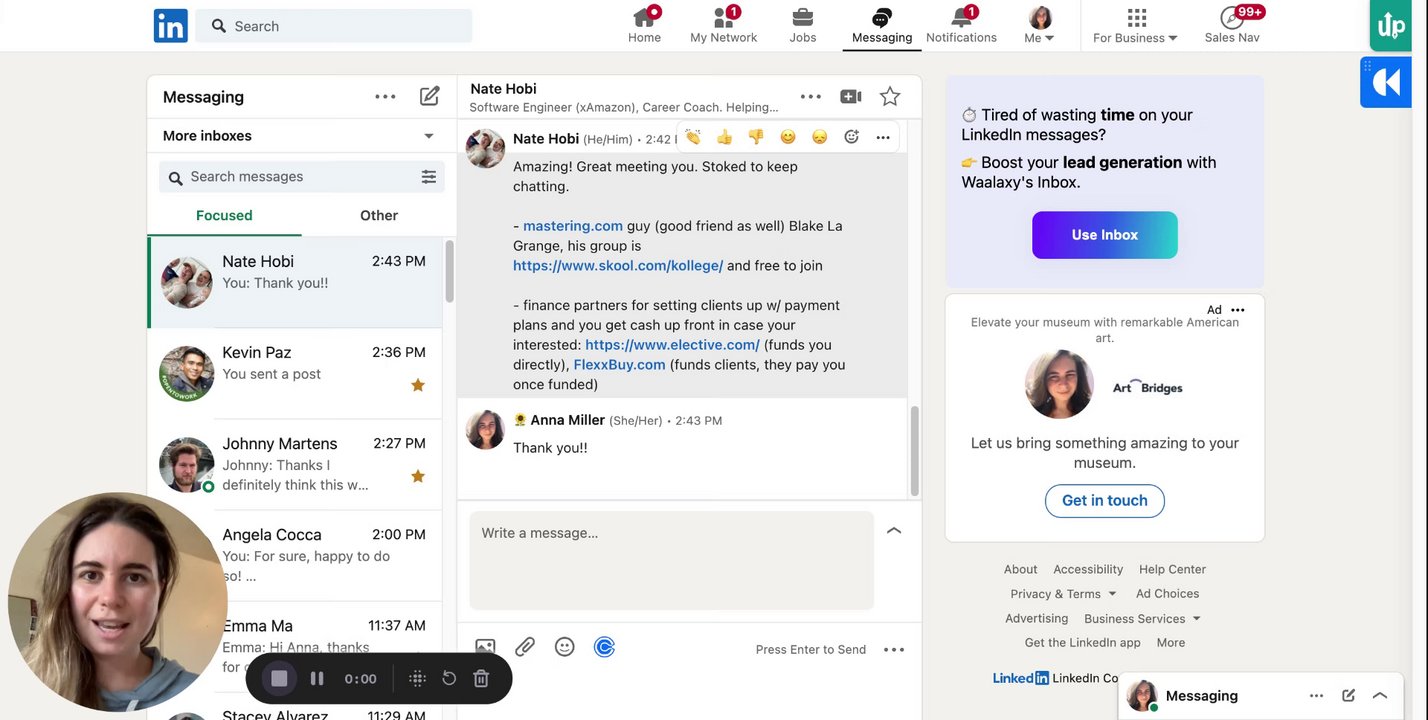The image size is (1428, 720).
Task: Open Messaging panel options ellipsis
Action: pyautogui.click(x=385, y=97)
